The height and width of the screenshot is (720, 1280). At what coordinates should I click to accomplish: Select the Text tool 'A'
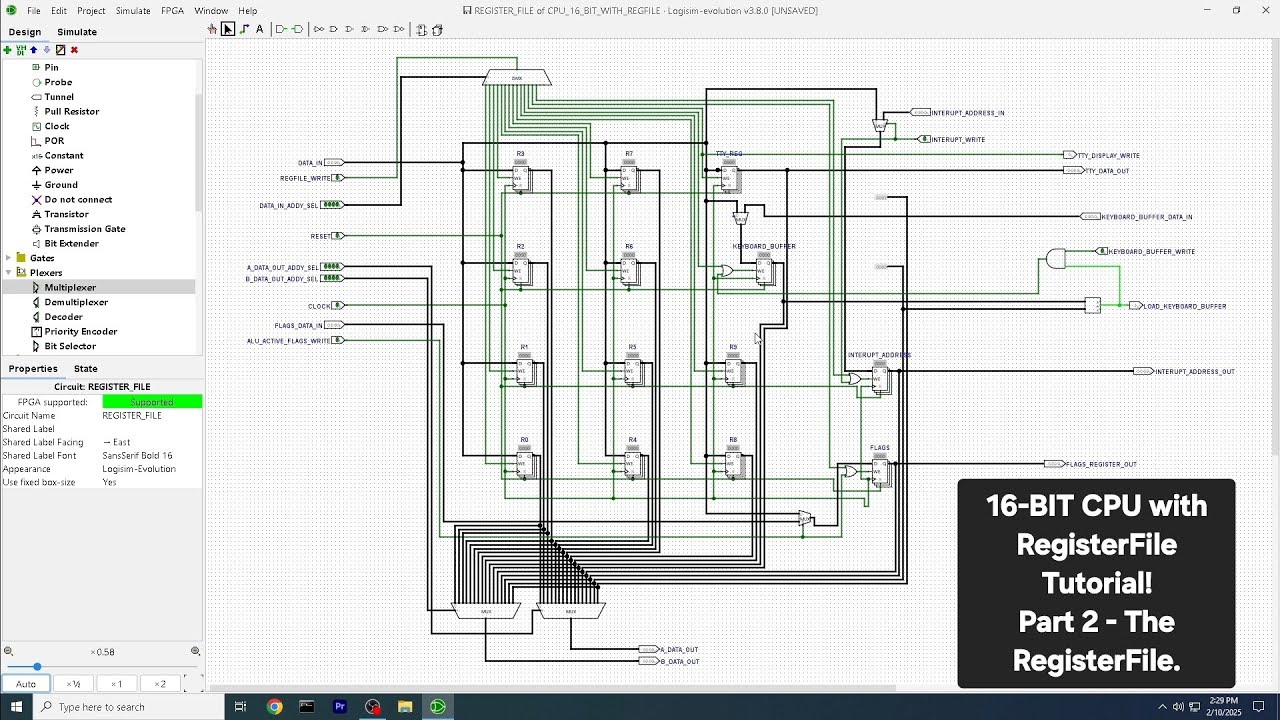tap(260, 29)
